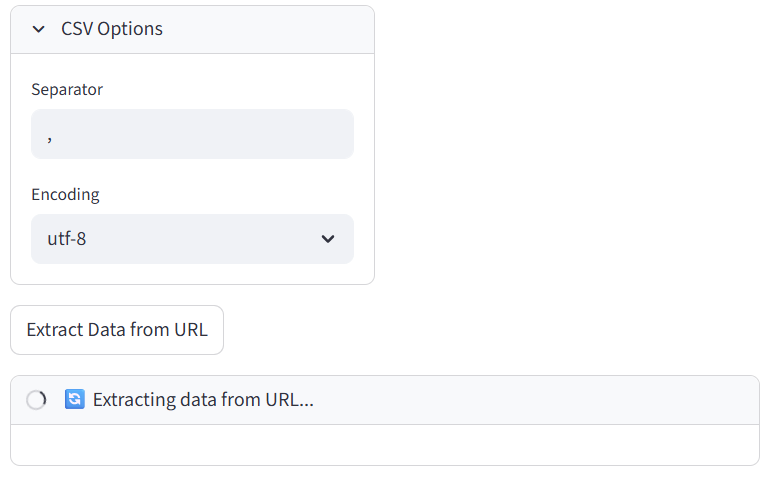Click the CSV Options header title
This screenshot has width=768, height=477.
(x=112, y=29)
